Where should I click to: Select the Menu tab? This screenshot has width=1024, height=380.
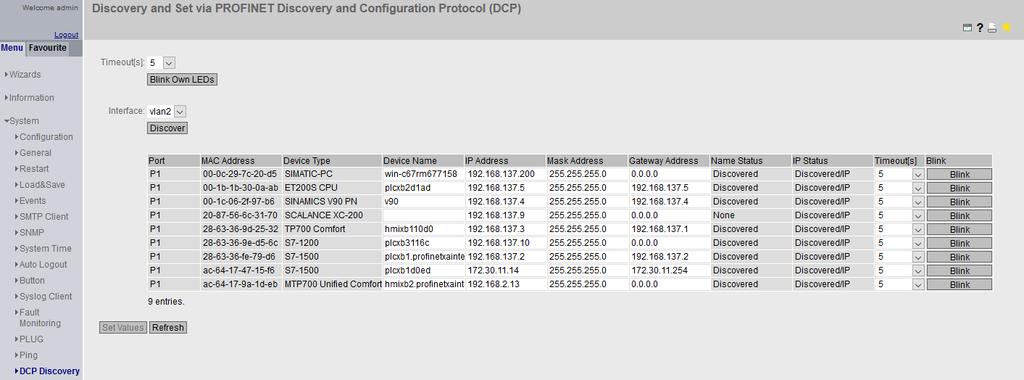click(x=12, y=48)
